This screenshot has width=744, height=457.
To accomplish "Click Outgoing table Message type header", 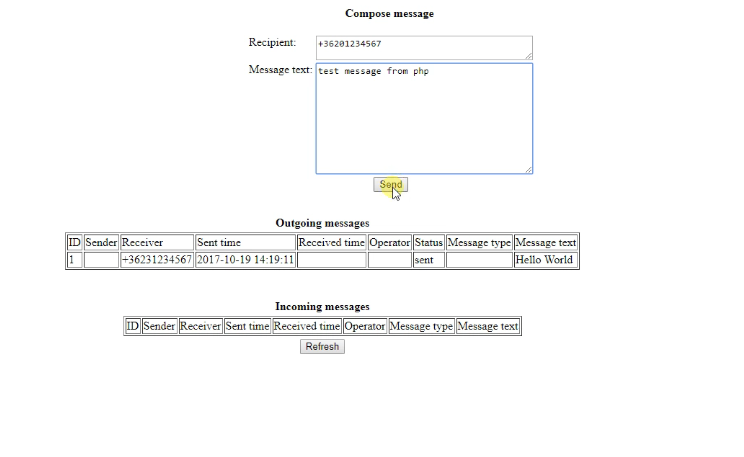I will click(x=479, y=242).
